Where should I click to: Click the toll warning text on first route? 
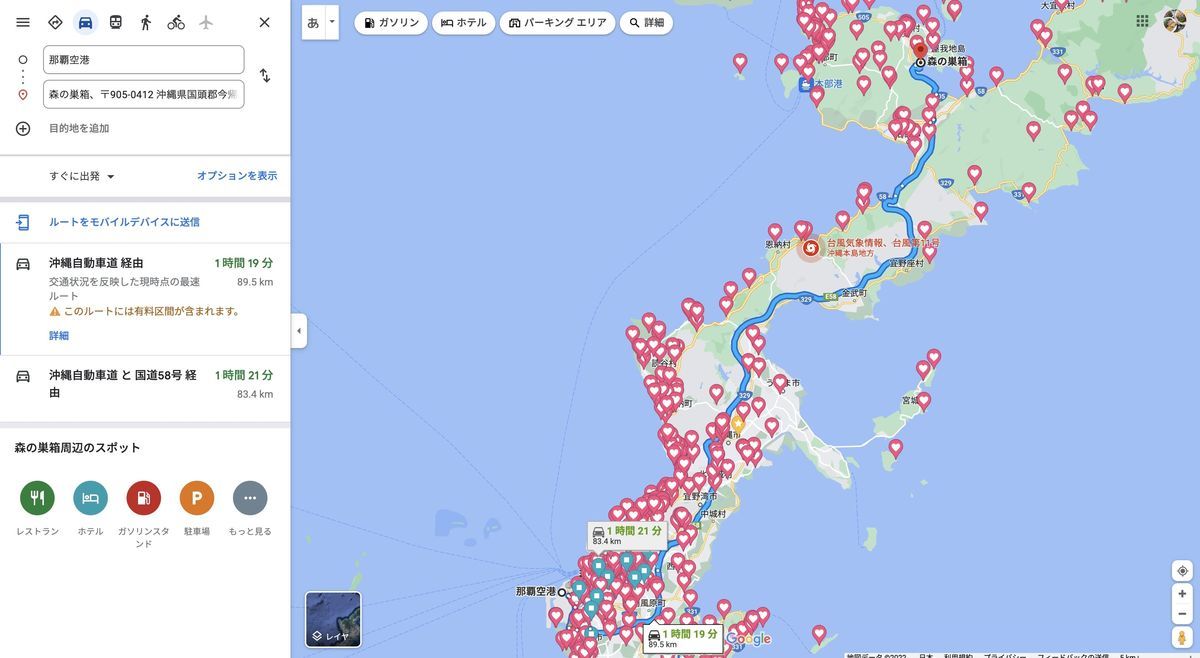(153, 311)
